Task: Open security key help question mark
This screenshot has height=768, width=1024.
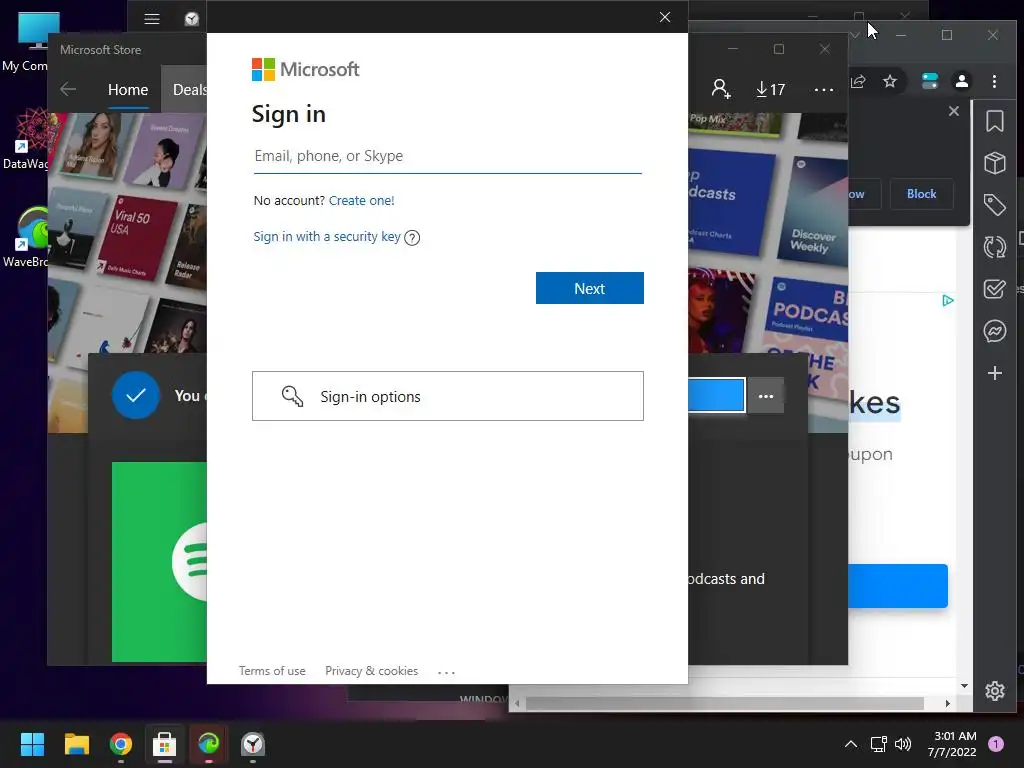Action: (x=412, y=238)
